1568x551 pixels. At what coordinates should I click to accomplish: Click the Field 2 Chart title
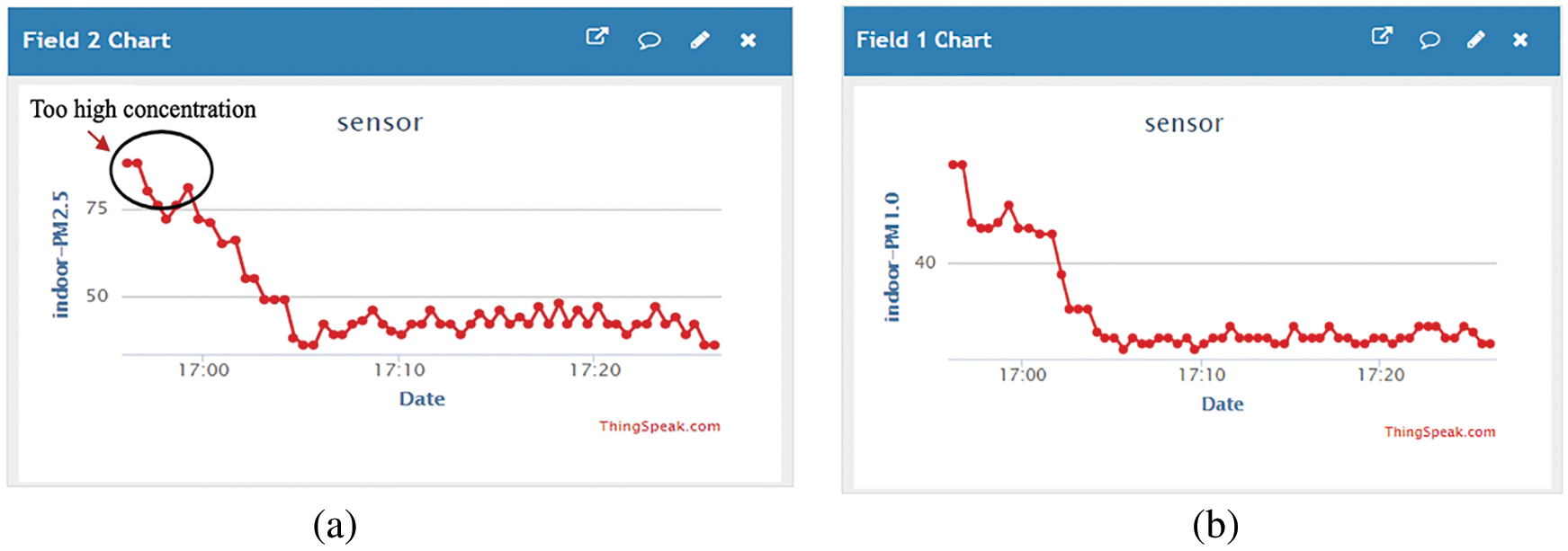pyautogui.click(x=96, y=40)
